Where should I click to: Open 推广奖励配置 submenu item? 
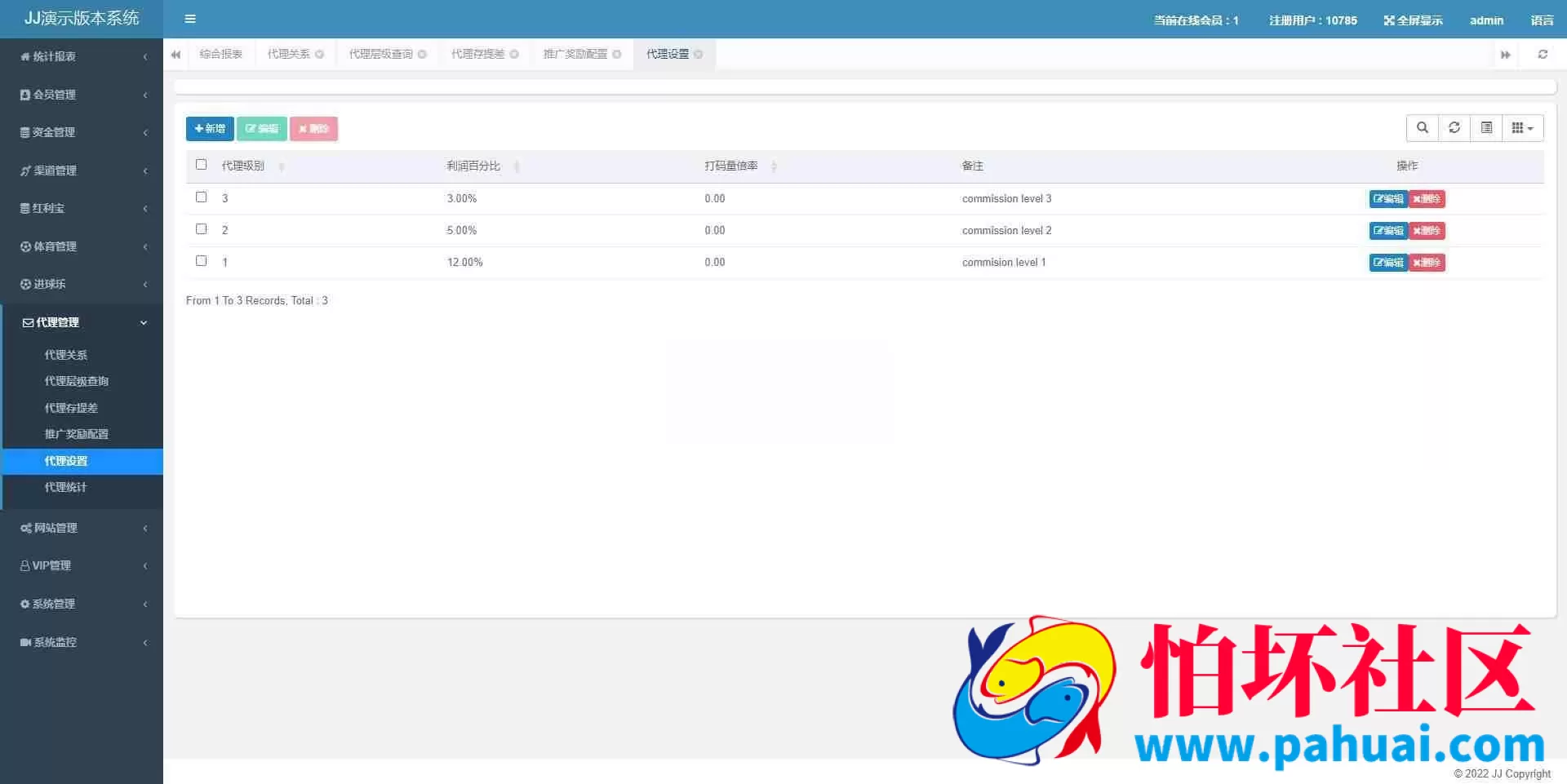pos(77,434)
